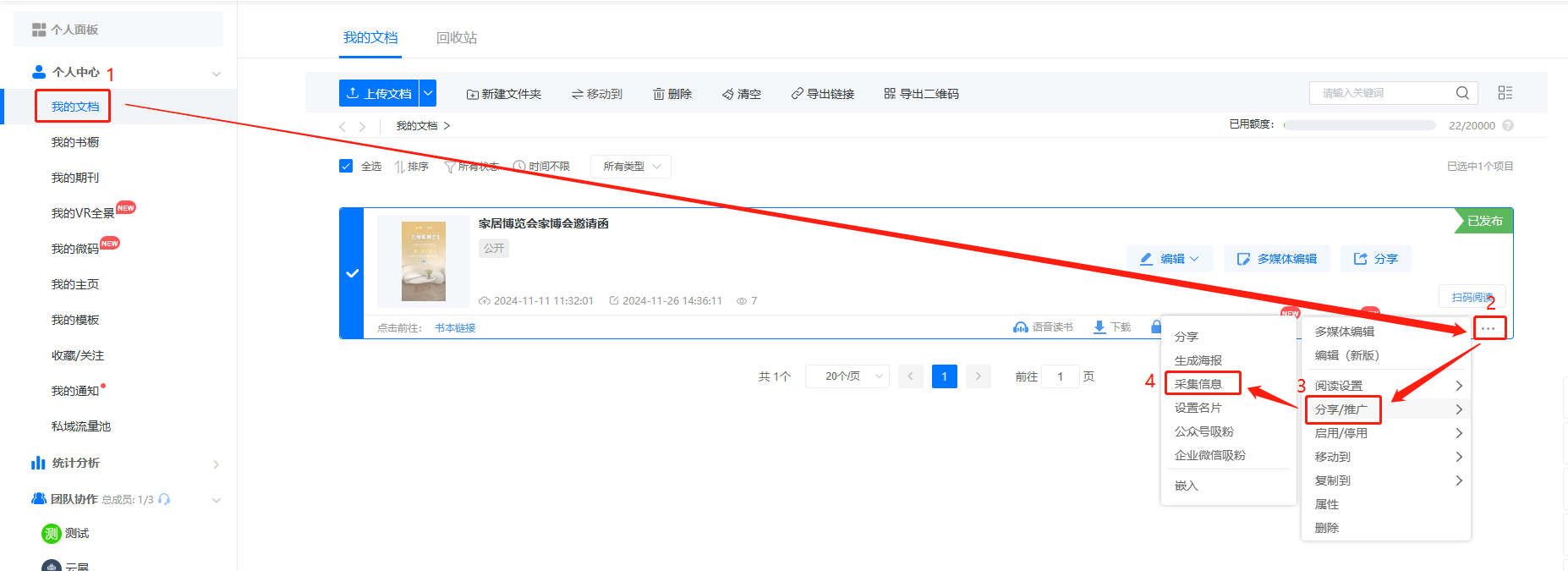Viewport: 1568px width, 571px height.
Task: Switch to the 回收站 tab
Action: click(457, 38)
